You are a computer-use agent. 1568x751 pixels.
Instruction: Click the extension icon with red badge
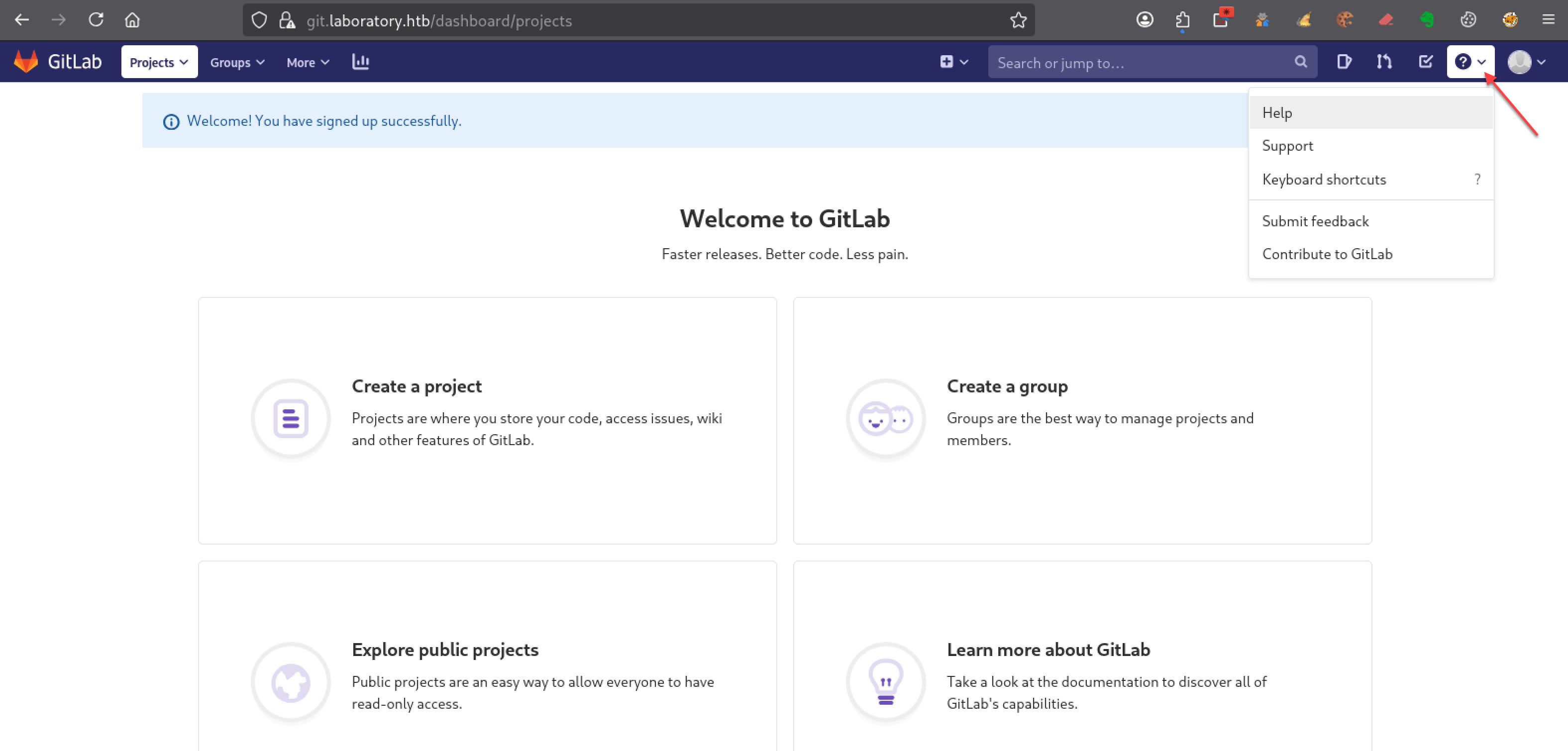click(1222, 19)
